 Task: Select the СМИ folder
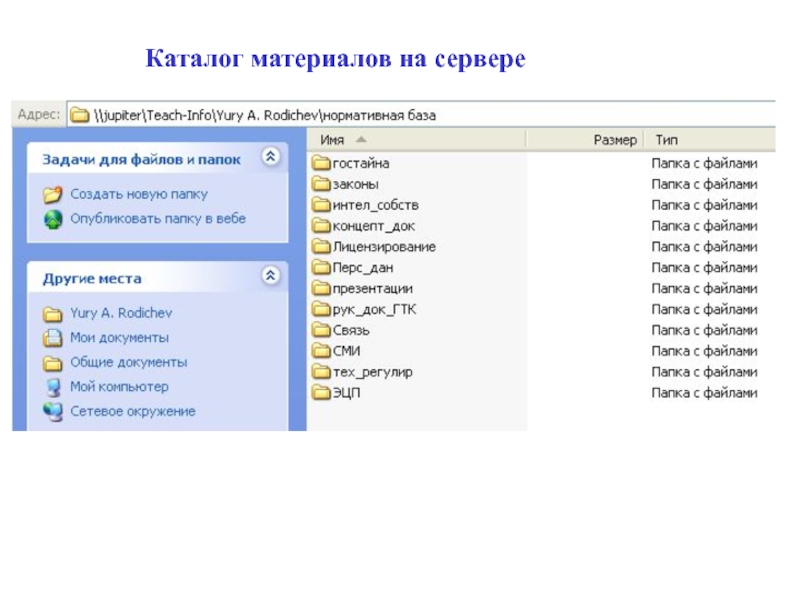[x=346, y=350]
